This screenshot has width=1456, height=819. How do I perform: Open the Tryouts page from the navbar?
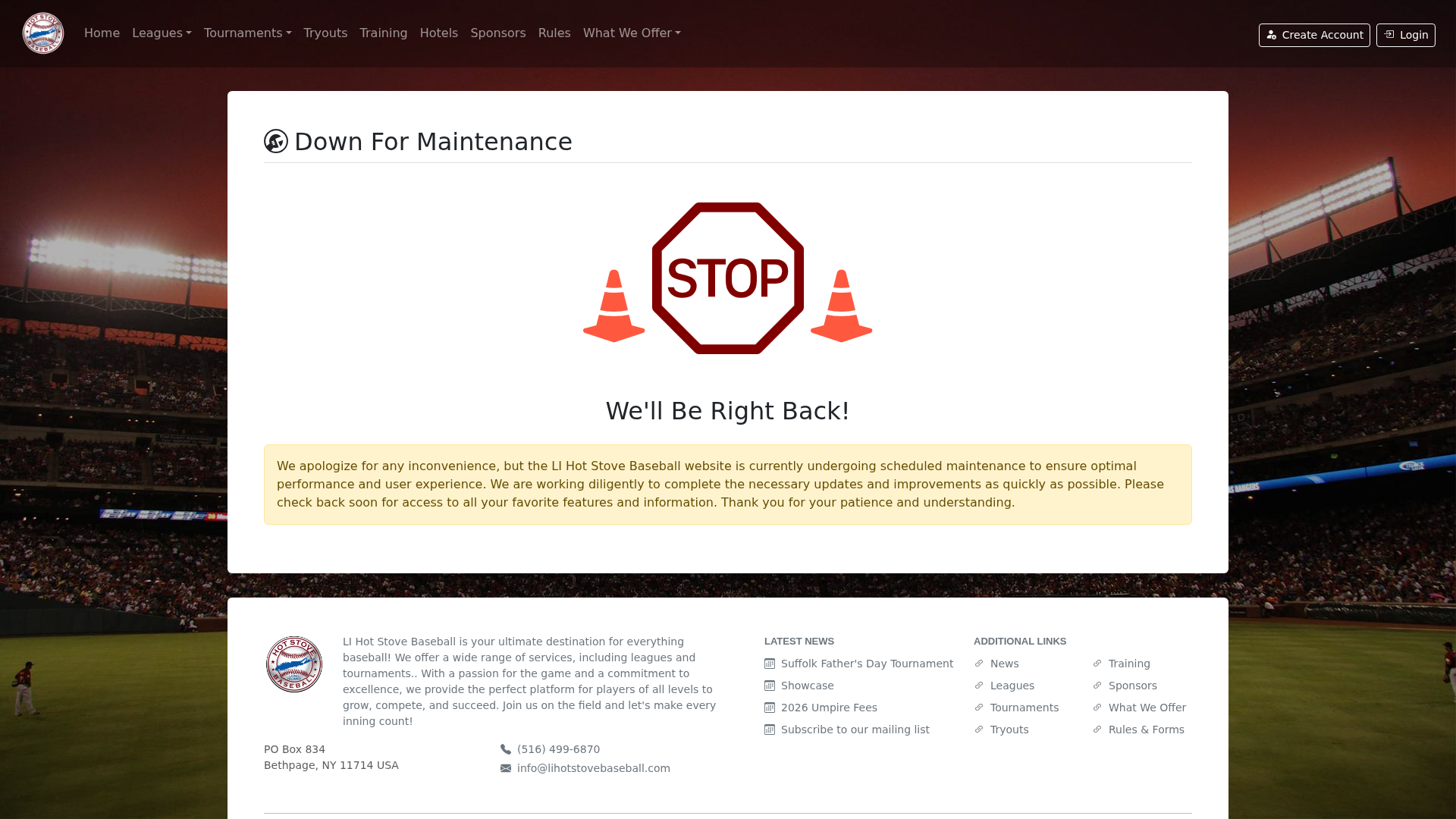click(x=325, y=33)
